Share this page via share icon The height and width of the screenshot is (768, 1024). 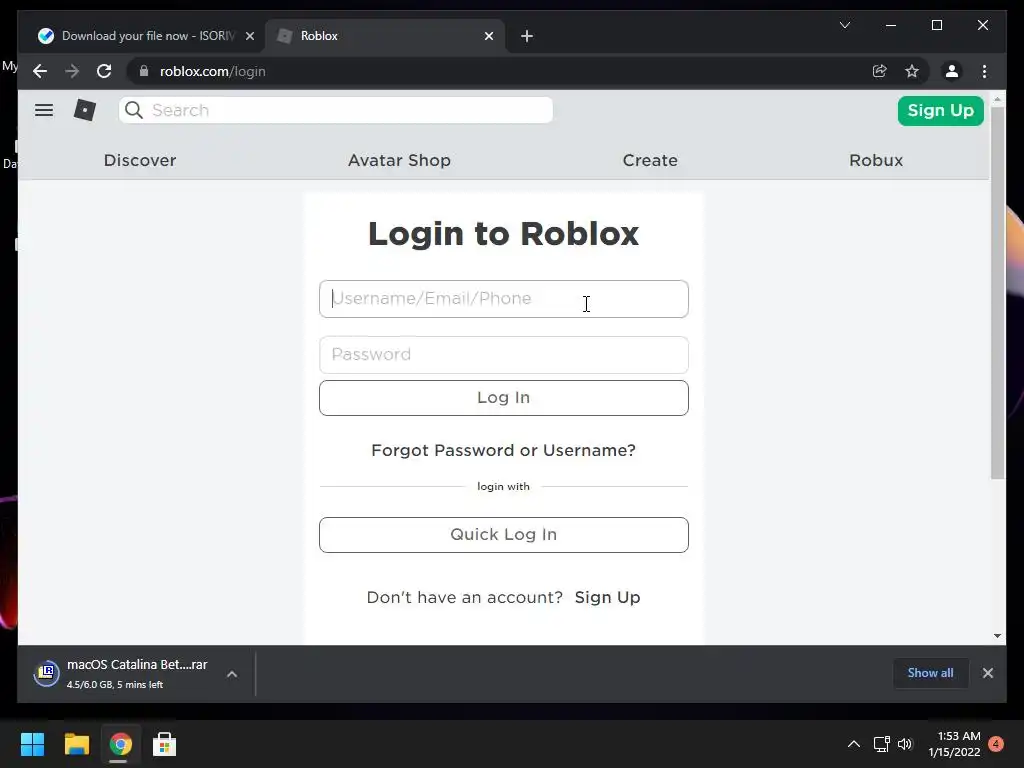[x=880, y=71]
